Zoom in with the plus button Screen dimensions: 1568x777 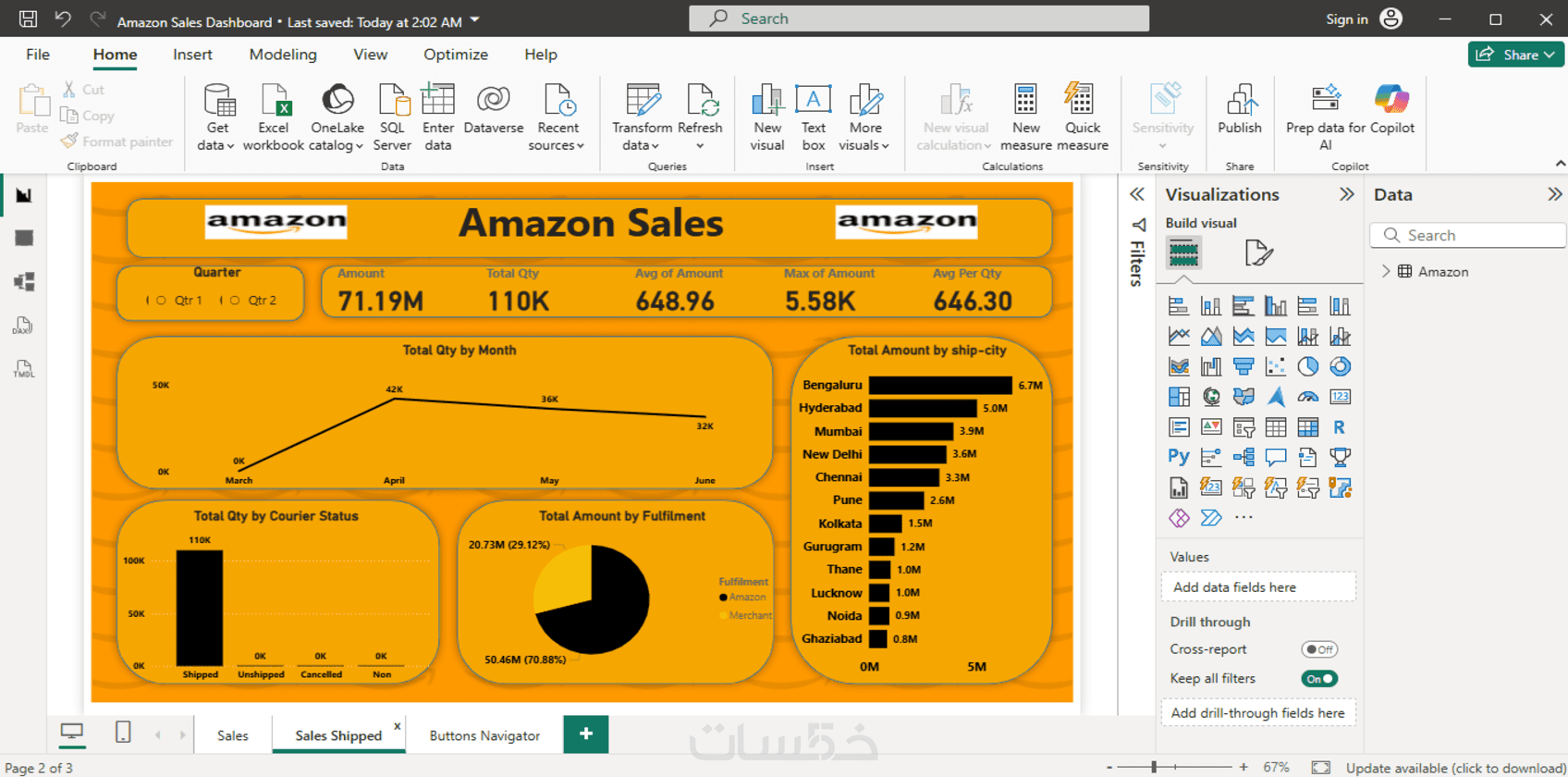pos(1243,767)
